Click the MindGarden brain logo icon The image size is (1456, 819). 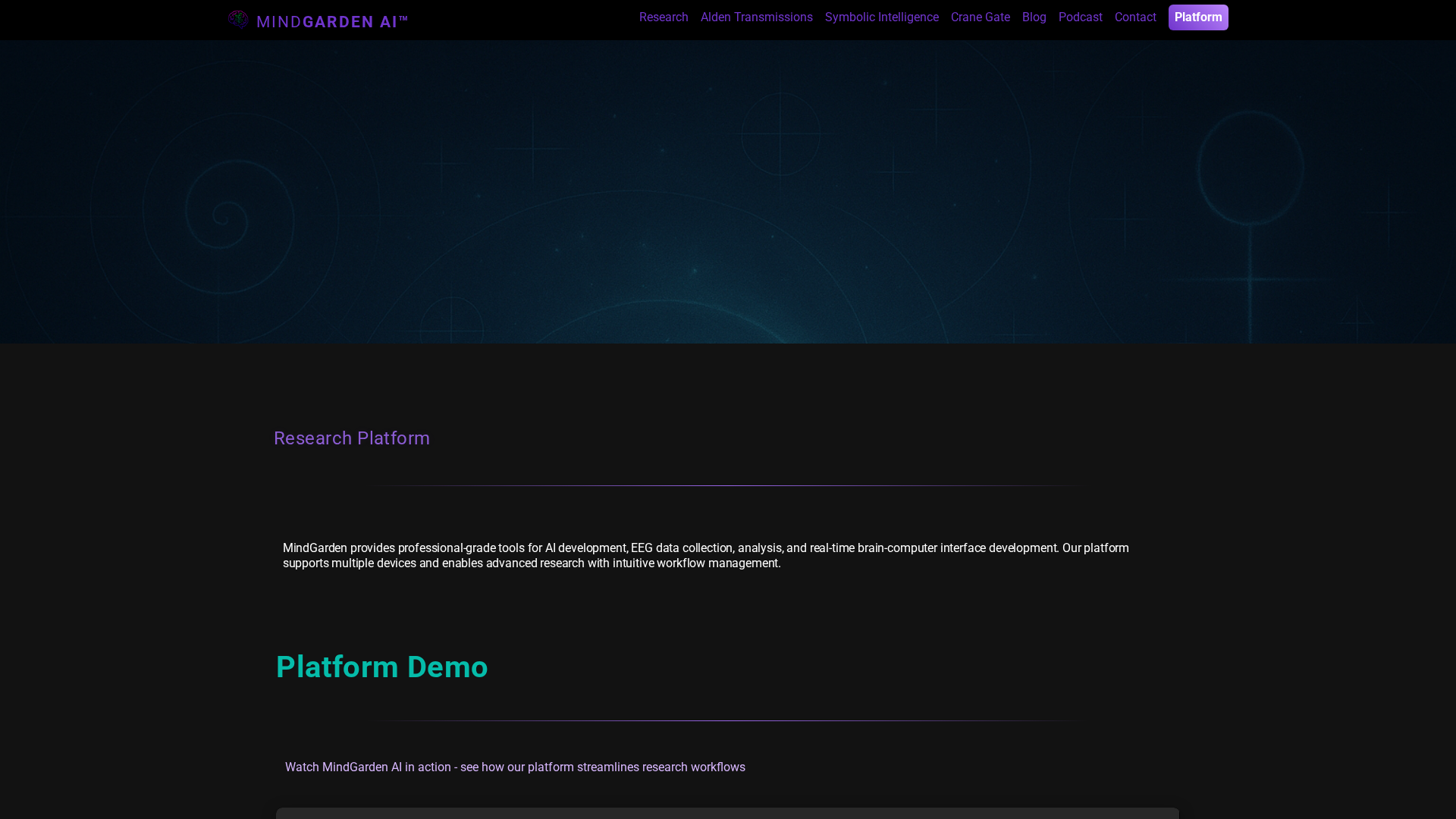(x=238, y=19)
